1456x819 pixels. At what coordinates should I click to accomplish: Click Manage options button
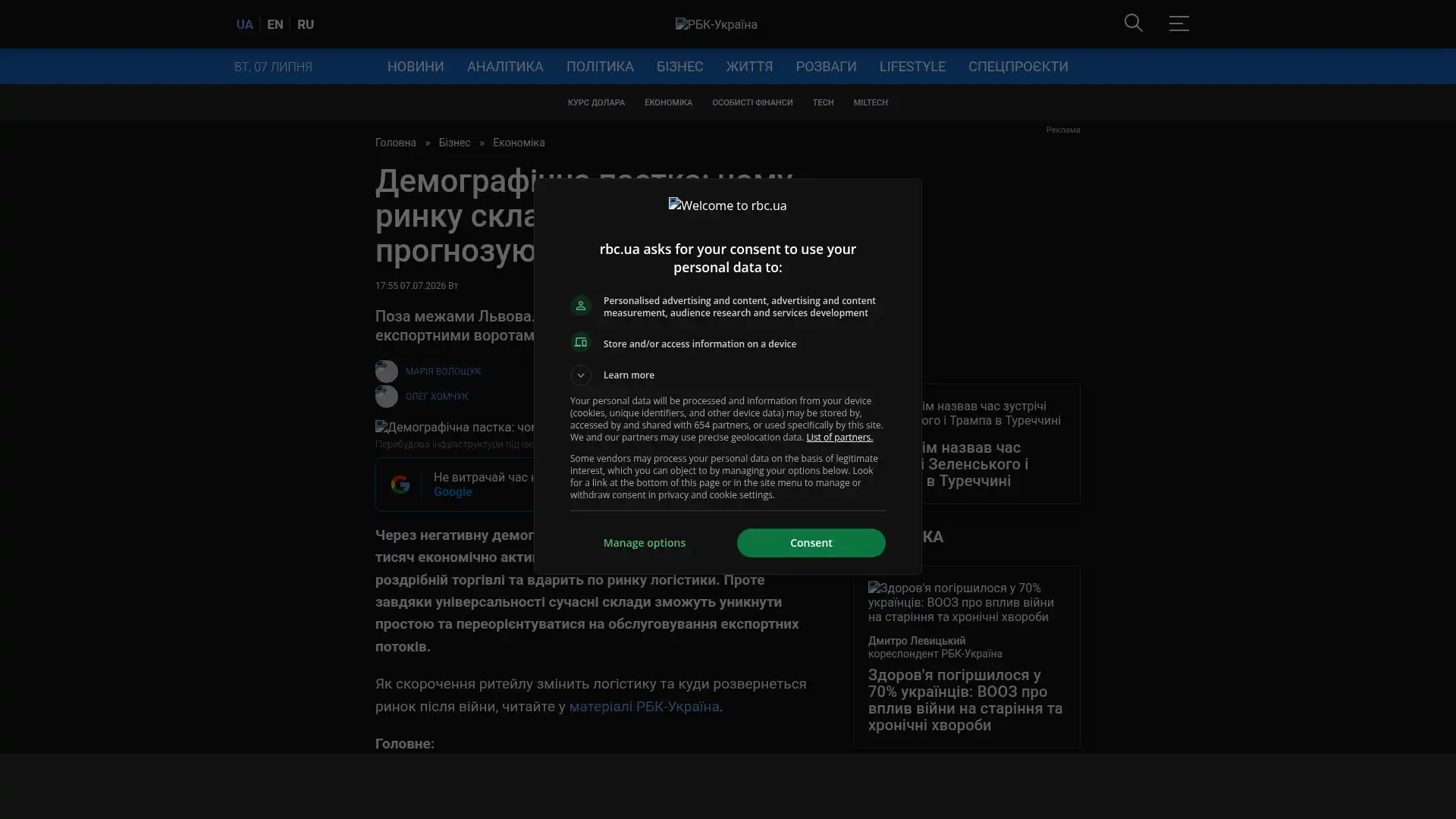click(x=645, y=543)
